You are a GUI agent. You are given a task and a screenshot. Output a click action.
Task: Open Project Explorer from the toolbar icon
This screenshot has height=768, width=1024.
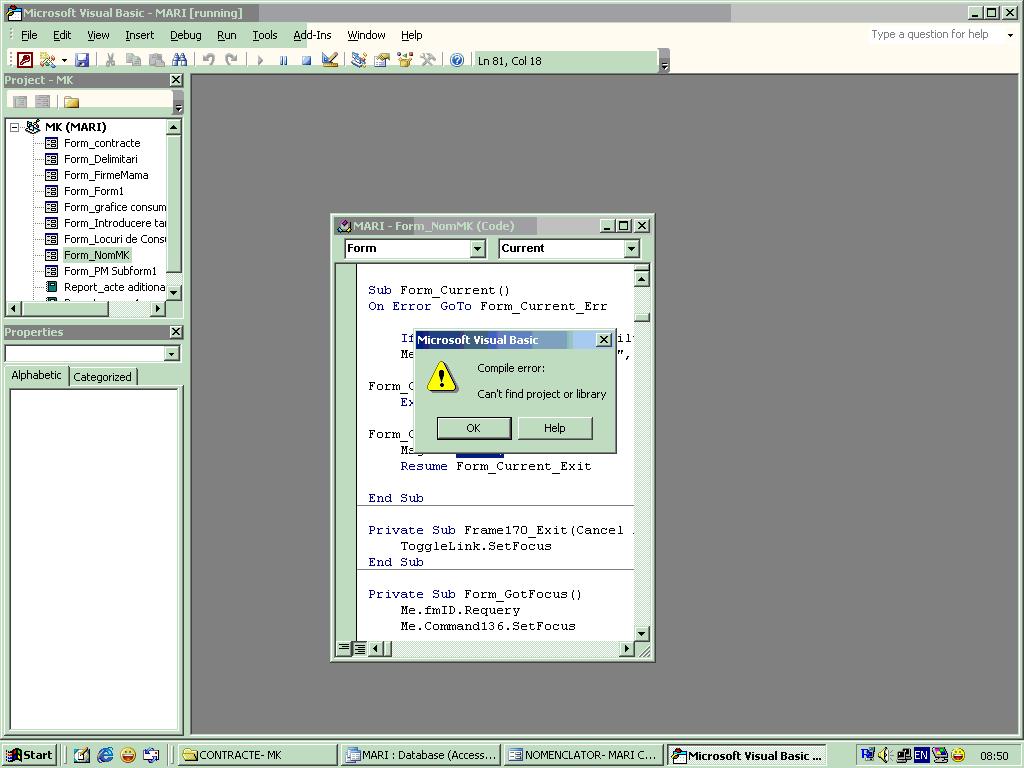[x=359, y=60]
